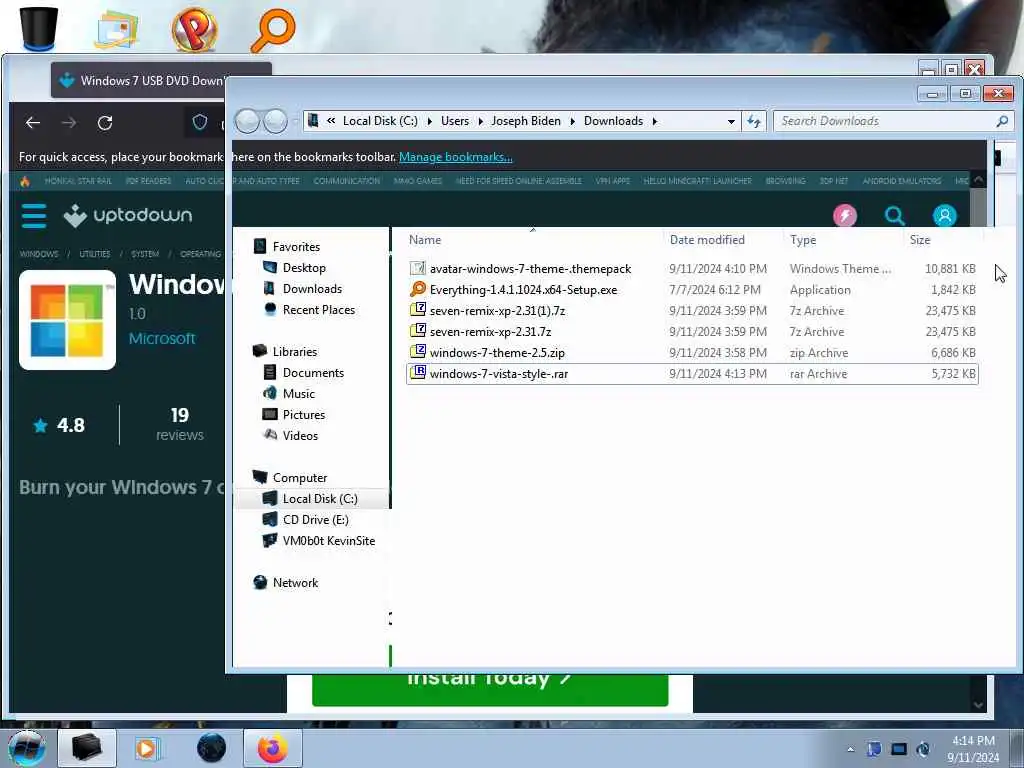Open Pictures library
The image size is (1024, 768).
[304, 414]
